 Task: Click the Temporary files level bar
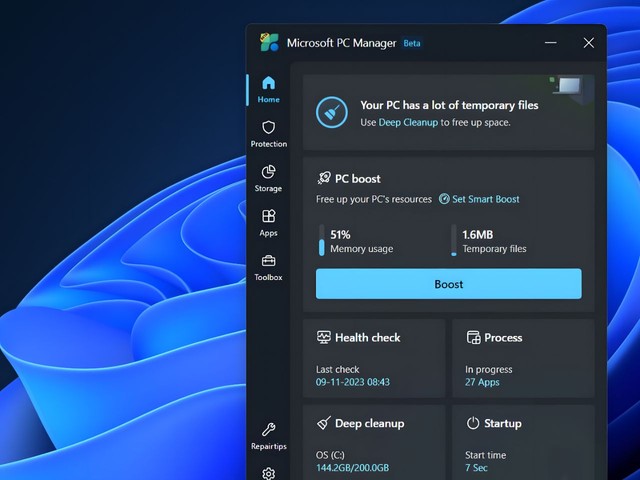coord(454,240)
